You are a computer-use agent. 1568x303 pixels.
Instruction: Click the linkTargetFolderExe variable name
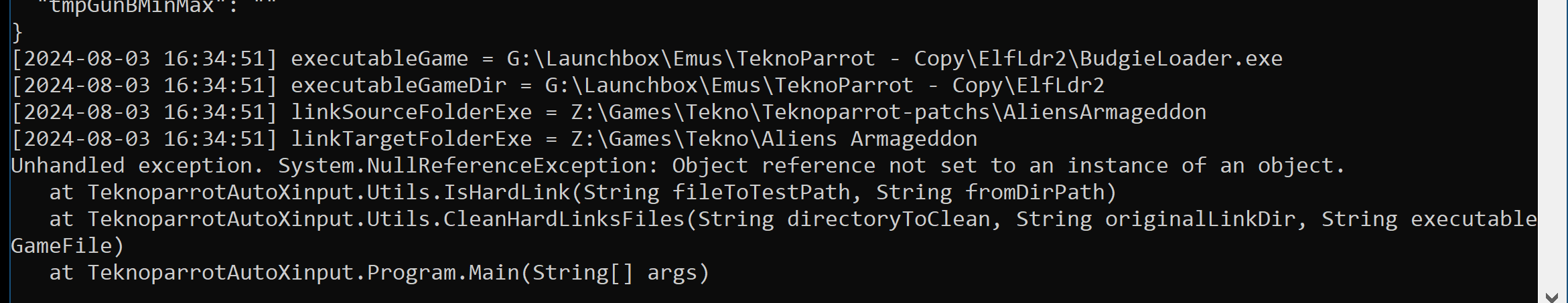tap(411, 139)
